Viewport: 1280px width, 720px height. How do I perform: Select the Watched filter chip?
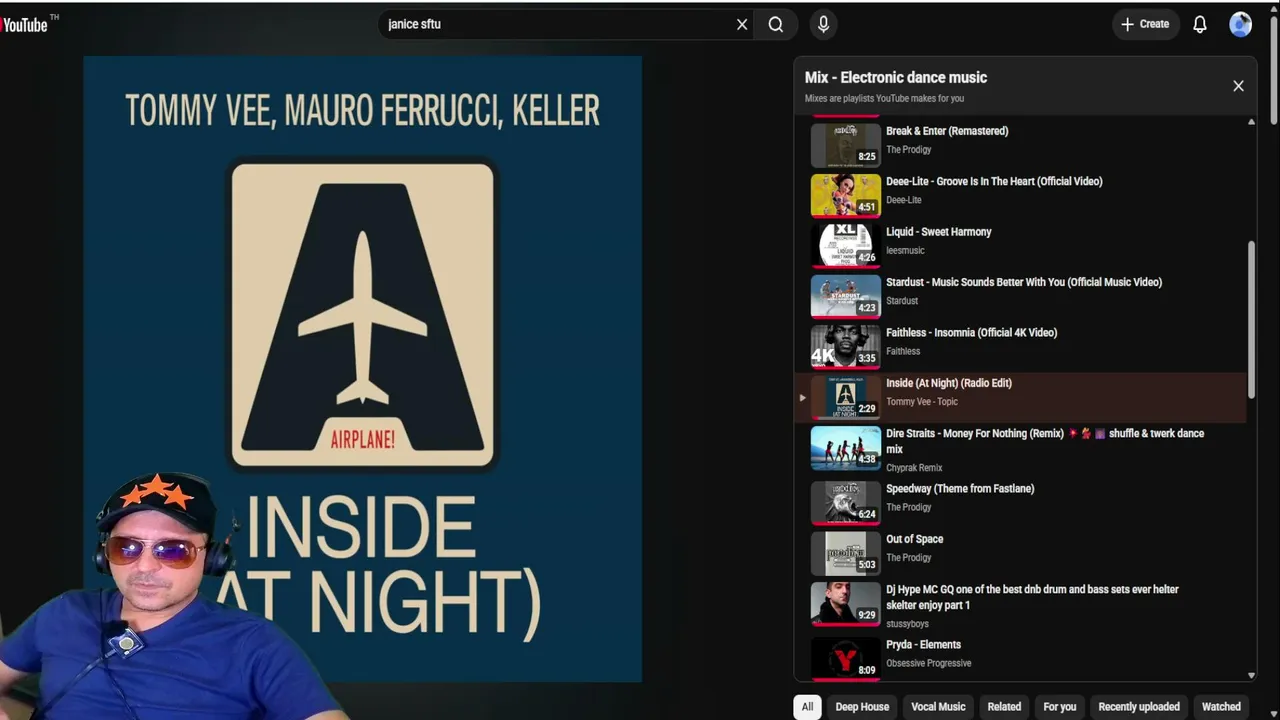tap(1221, 707)
